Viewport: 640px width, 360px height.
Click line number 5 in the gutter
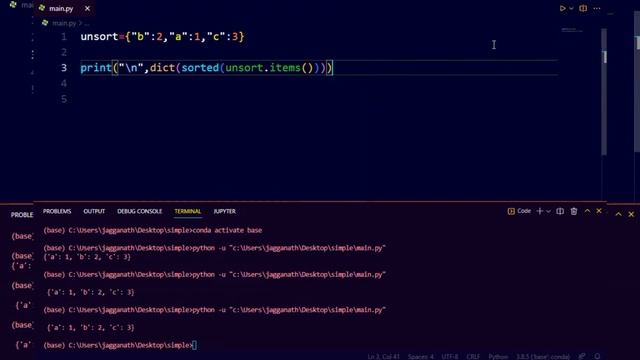pyautogui.click(x=64, y=99)
